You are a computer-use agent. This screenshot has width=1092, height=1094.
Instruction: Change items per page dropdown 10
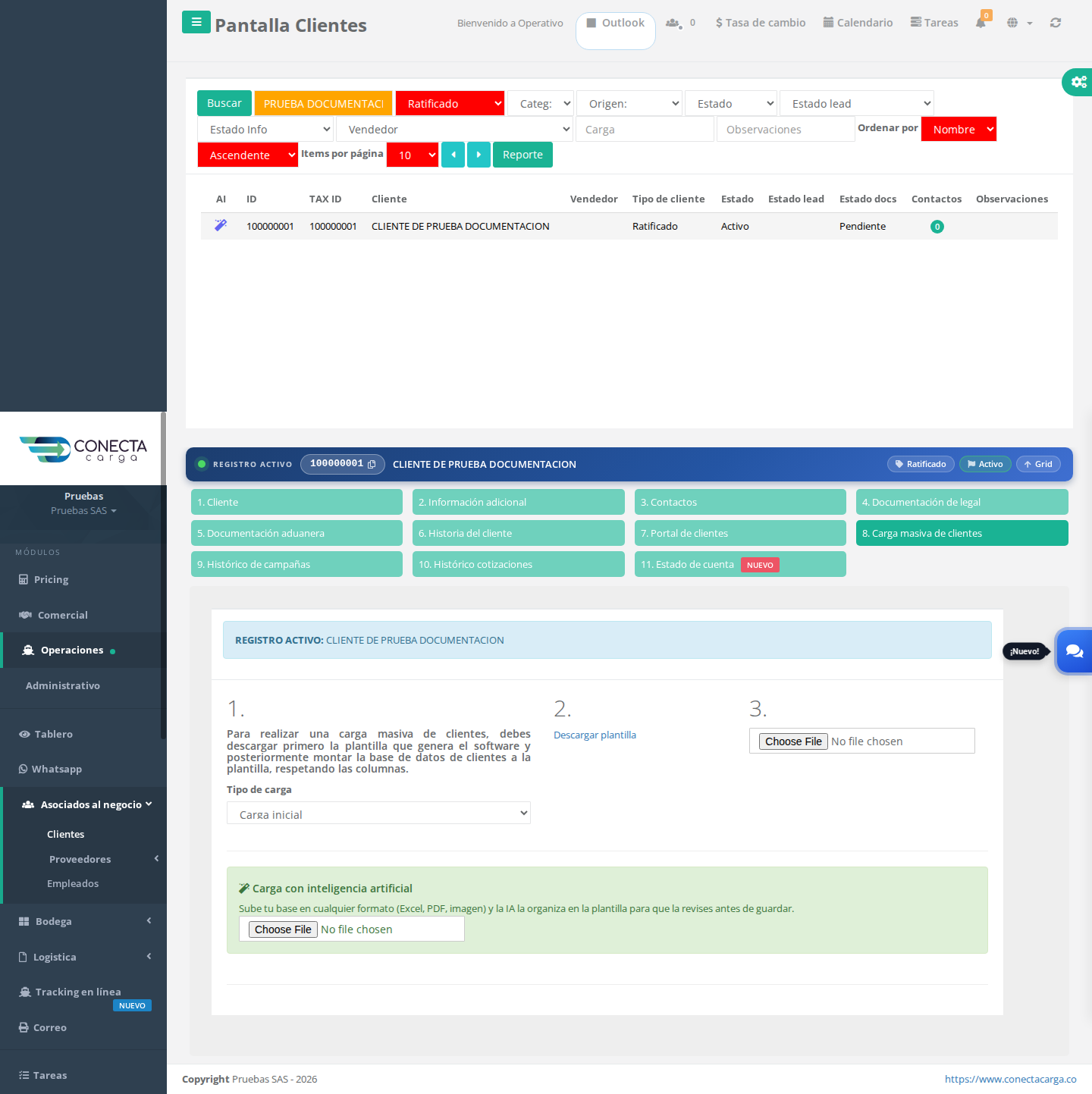pyautogui.click(x=413, y=155)
